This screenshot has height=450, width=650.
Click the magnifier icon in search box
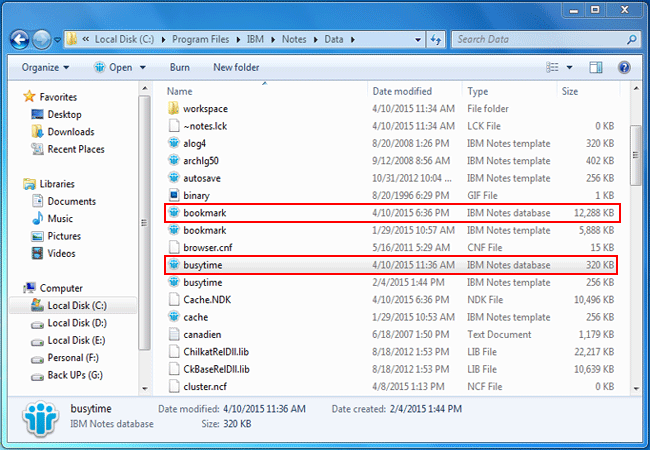(x=631, y=40)
